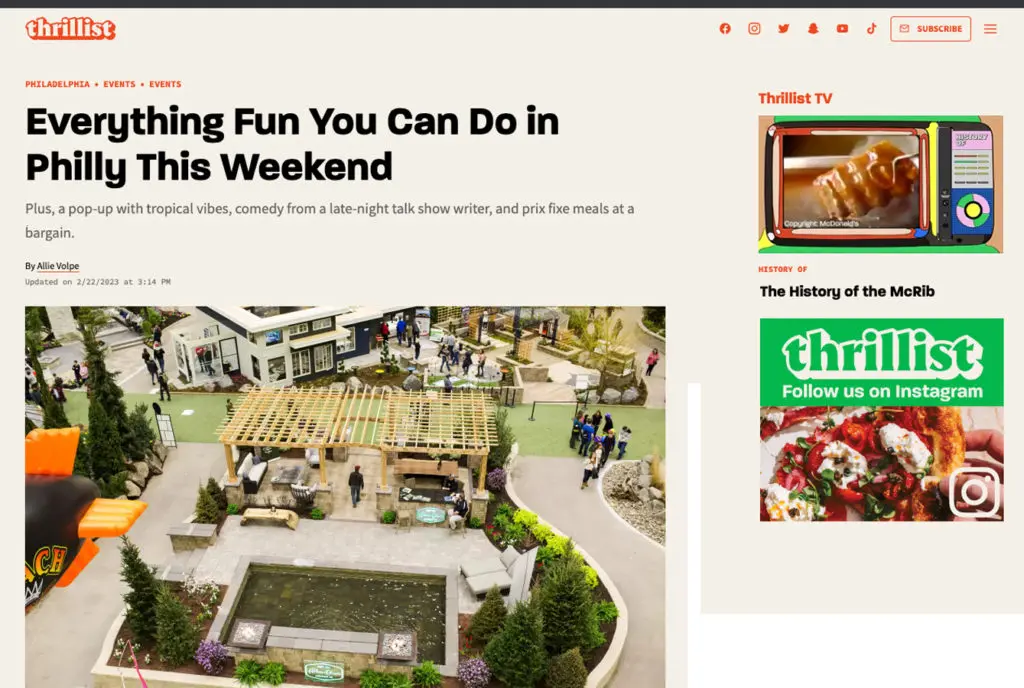The image size is (1024, 688).
Task: Click the Thrillist TV section heading
Action: 795,99
